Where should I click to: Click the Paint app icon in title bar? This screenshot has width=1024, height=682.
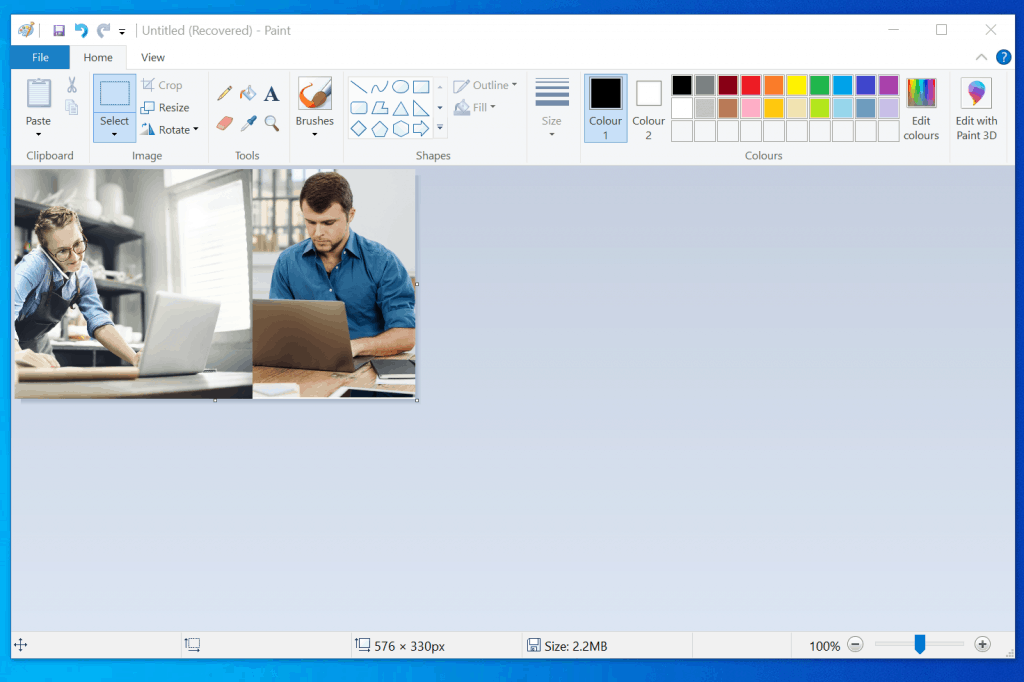26,30
